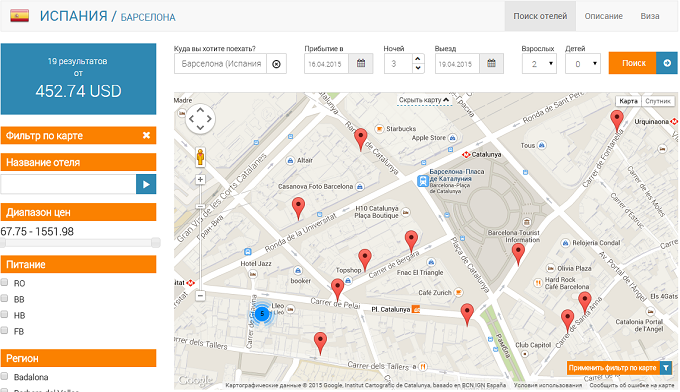Collapse the Регион filter header
The image size is (680, 392).
click(x=78, y=358)
